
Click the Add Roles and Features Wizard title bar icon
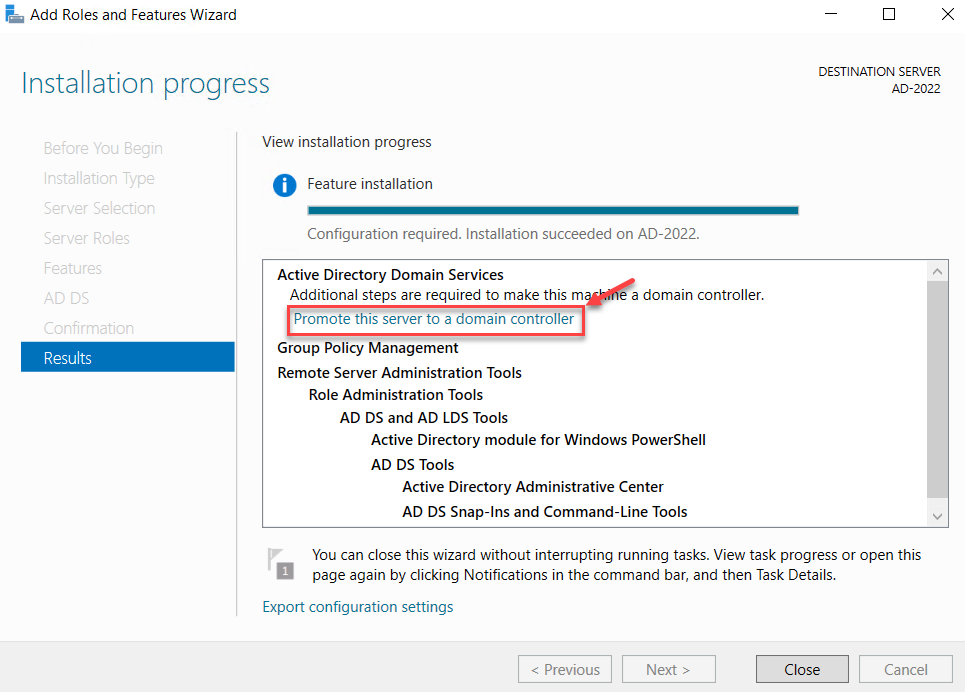pos(14,14)
